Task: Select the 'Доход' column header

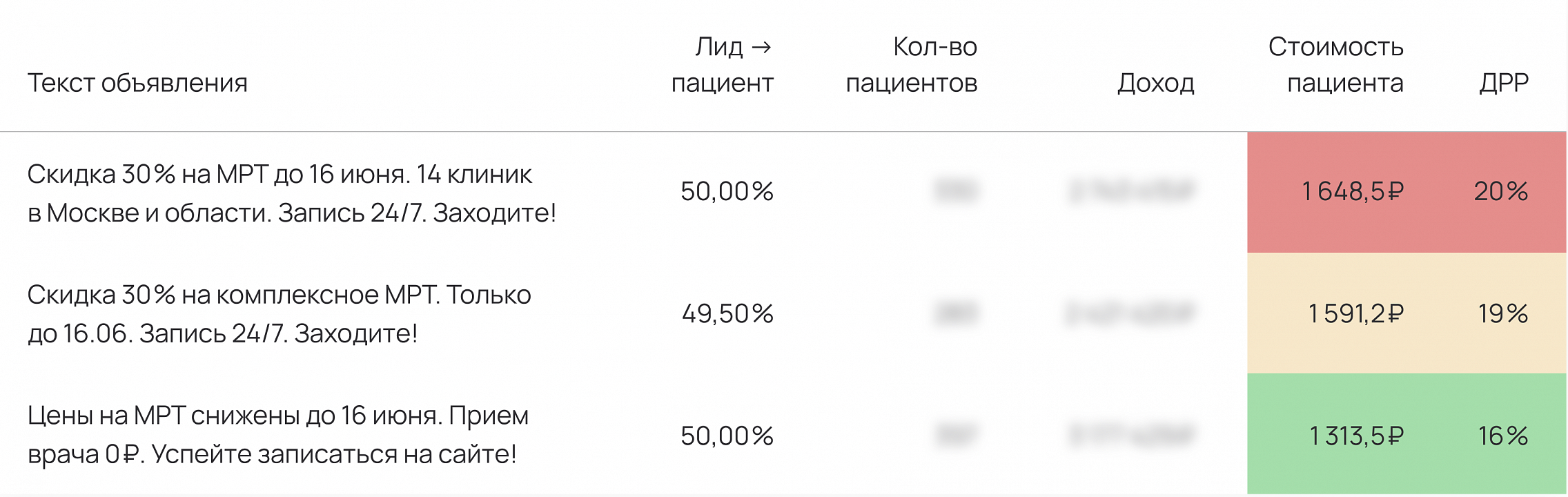Action: 1156,83
